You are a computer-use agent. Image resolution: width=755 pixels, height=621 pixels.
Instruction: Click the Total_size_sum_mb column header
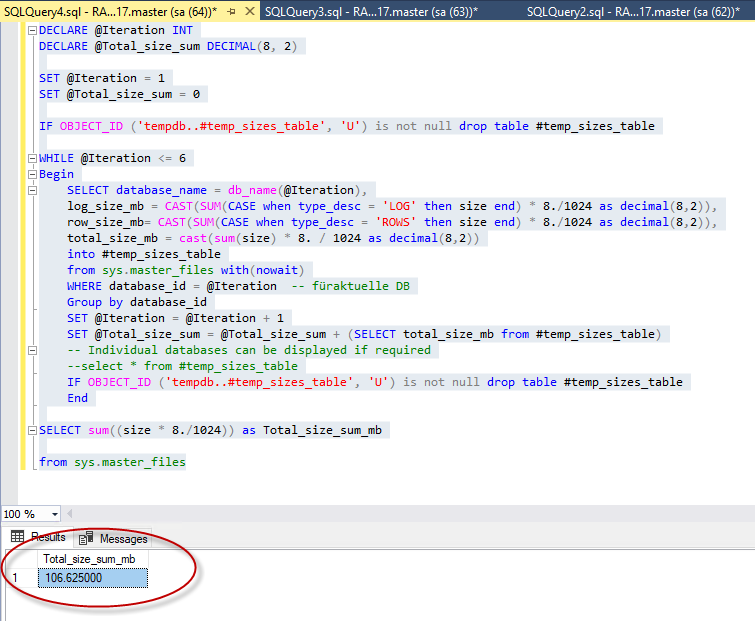(x=93, y=559)
